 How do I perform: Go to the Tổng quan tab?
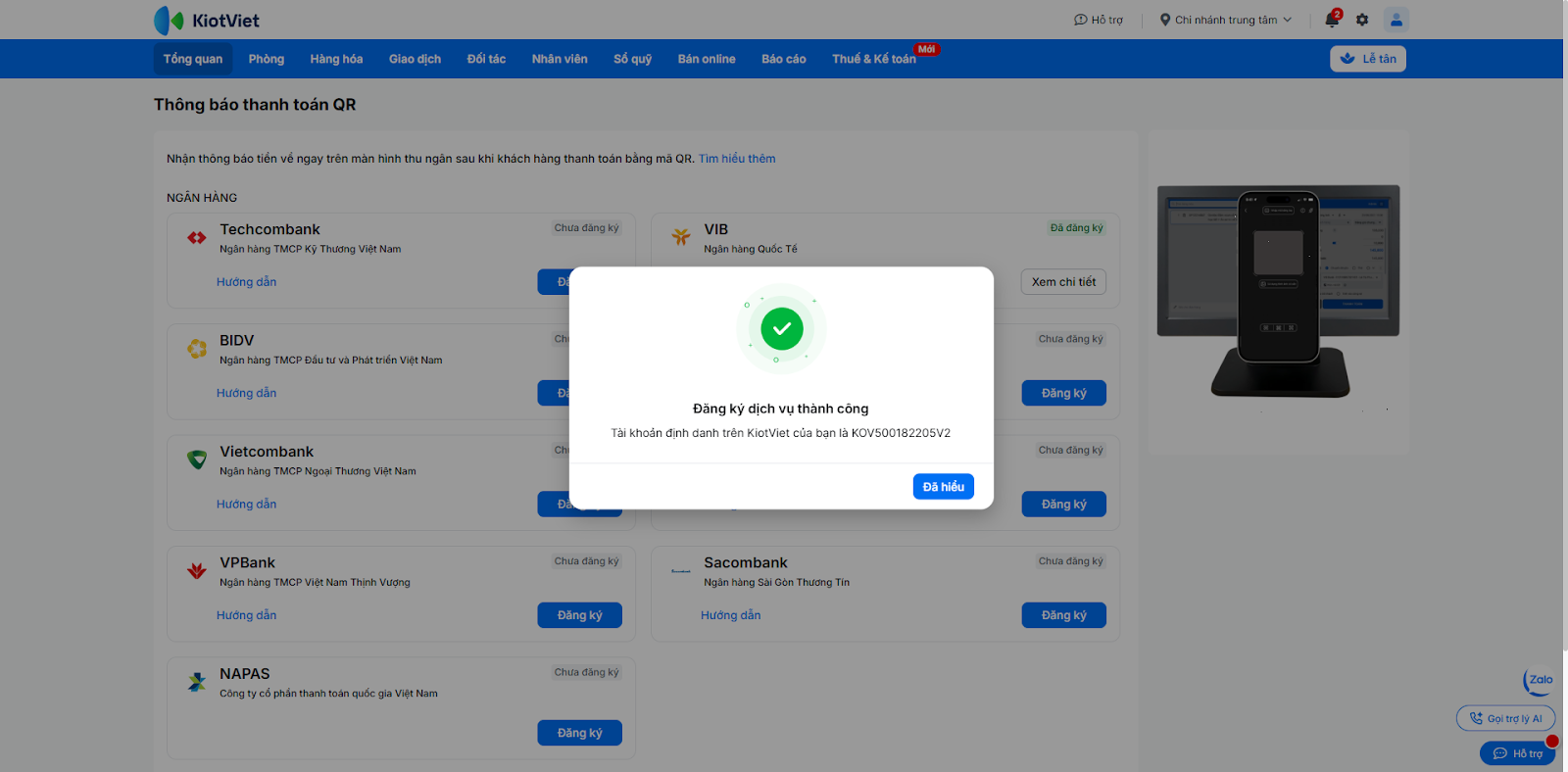(193, 59)
